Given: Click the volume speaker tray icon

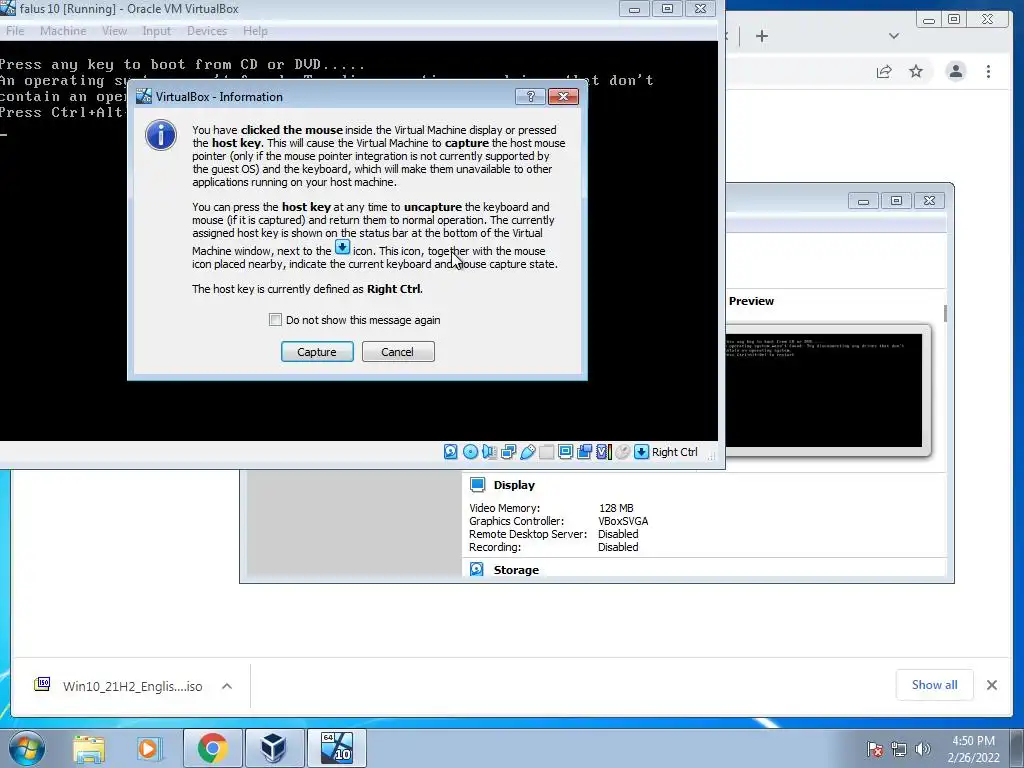Looking at the screenshot, I should (x=923, y=749).
